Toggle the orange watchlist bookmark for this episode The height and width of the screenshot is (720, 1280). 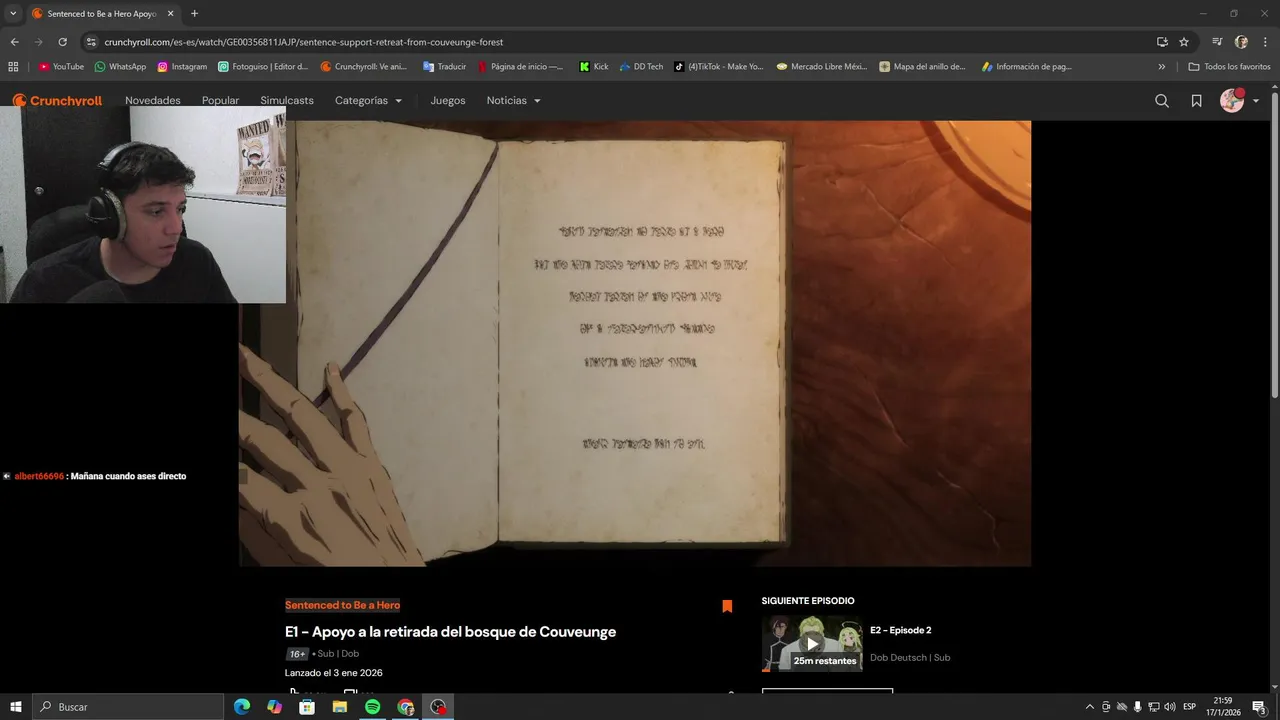click(x=727, y=606)
